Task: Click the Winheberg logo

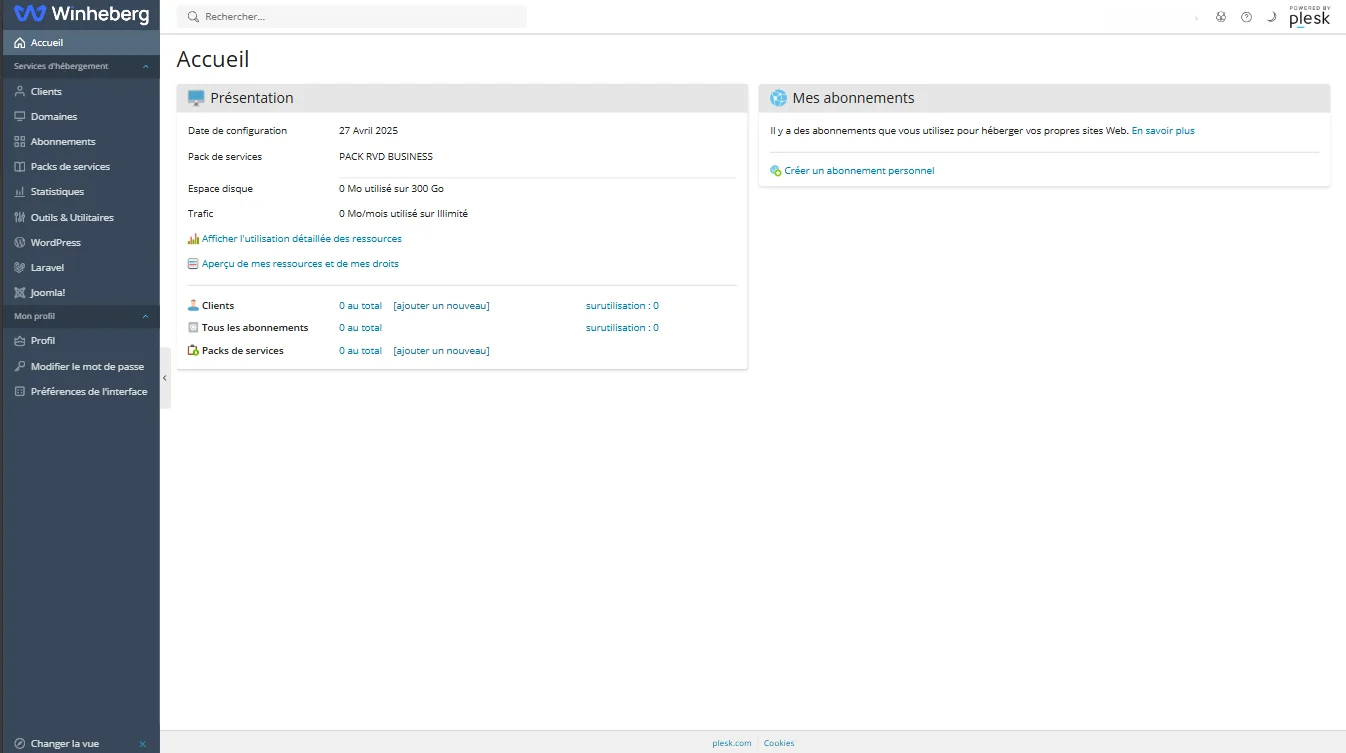Action: coord(81,14)
